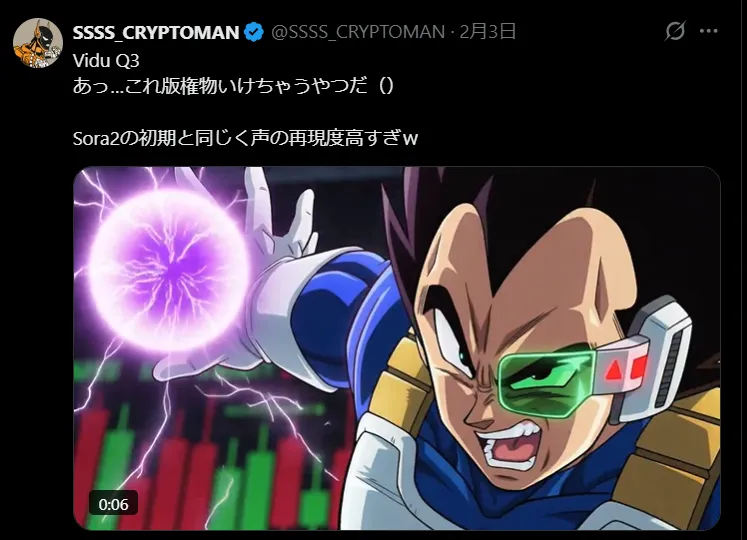Screen dimensions: 747x540
Task: Click the text line starting with あっ…これ版権物
Action: (x=233, y=86)
